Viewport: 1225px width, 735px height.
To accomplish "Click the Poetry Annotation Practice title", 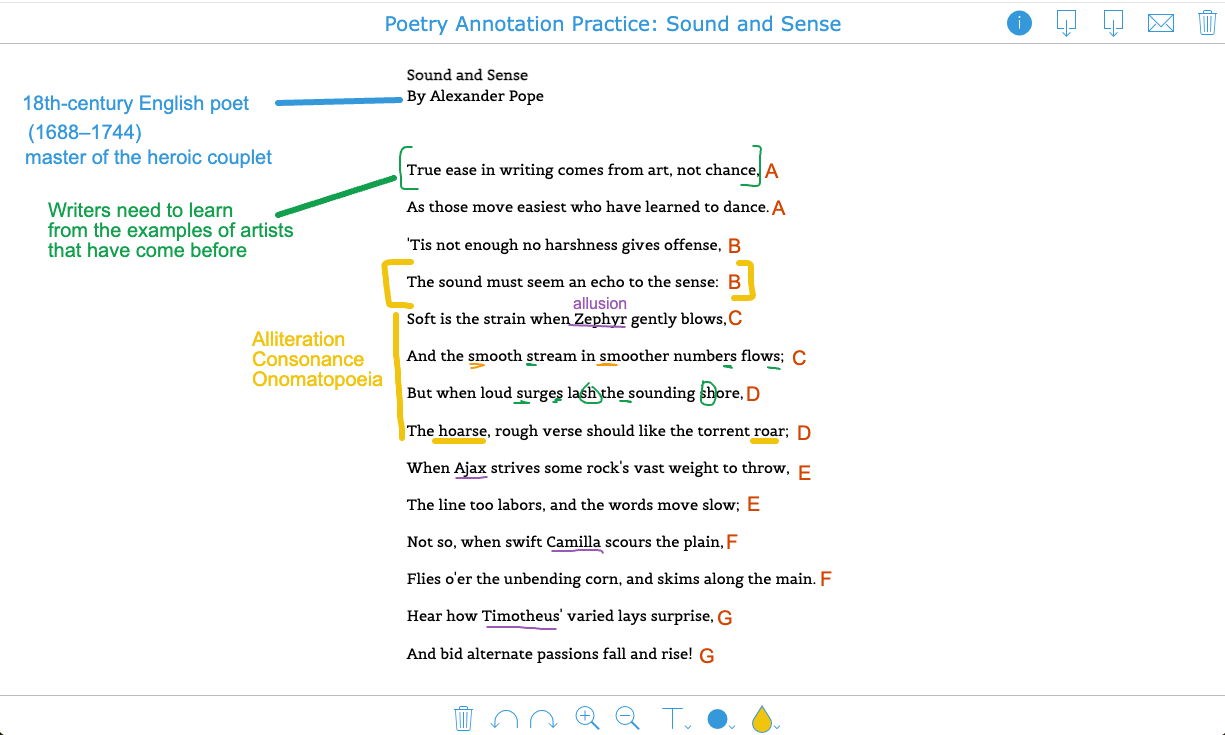I will pyautogui.click(x=613, y=23).
